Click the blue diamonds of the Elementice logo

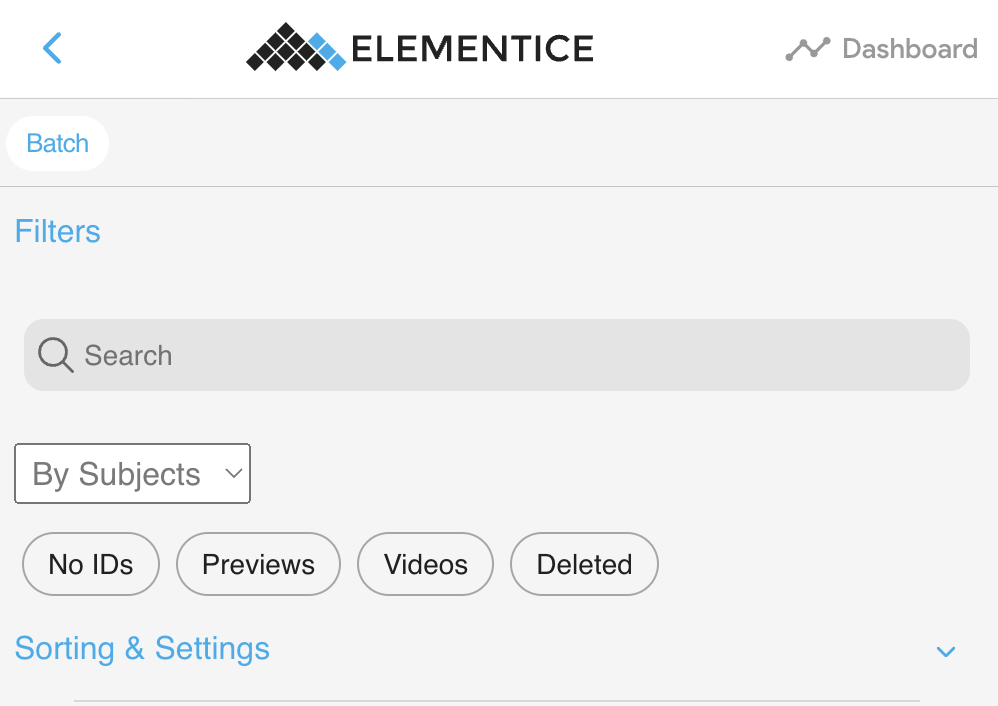328,51
